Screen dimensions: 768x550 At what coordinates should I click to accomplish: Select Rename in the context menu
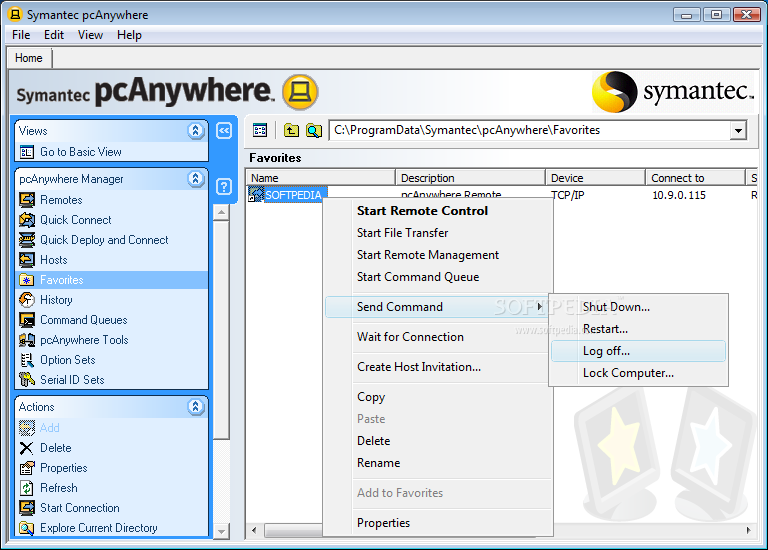pyautogui.click(x=378, y=463)
